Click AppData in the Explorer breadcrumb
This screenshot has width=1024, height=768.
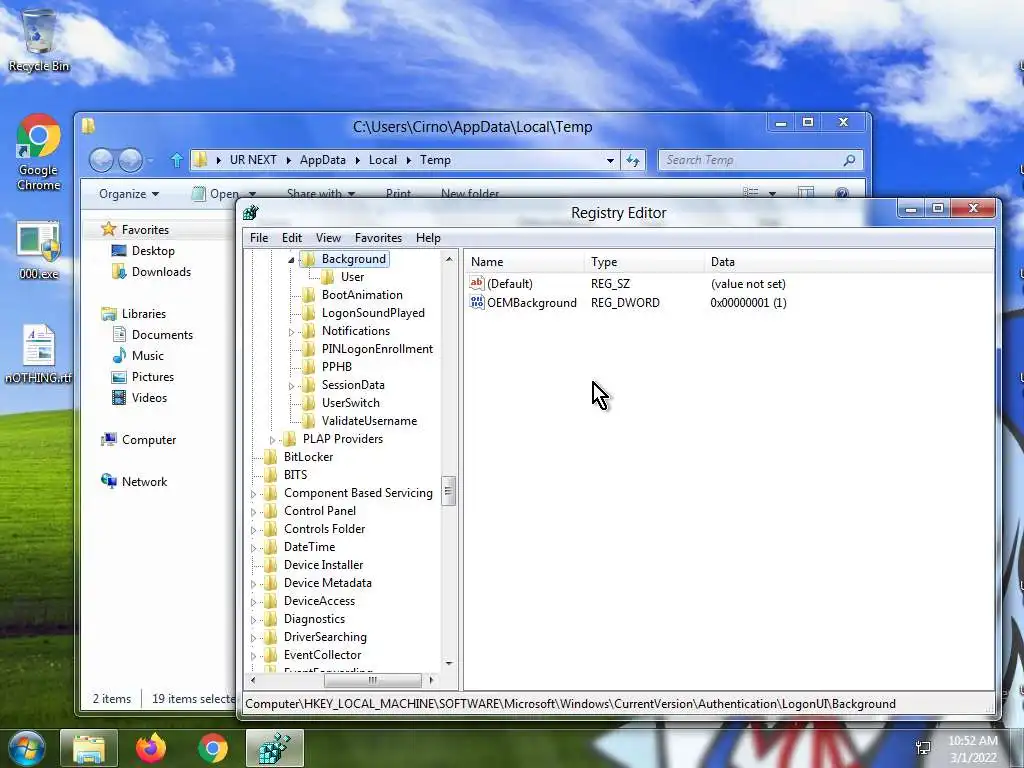point(323,160)
